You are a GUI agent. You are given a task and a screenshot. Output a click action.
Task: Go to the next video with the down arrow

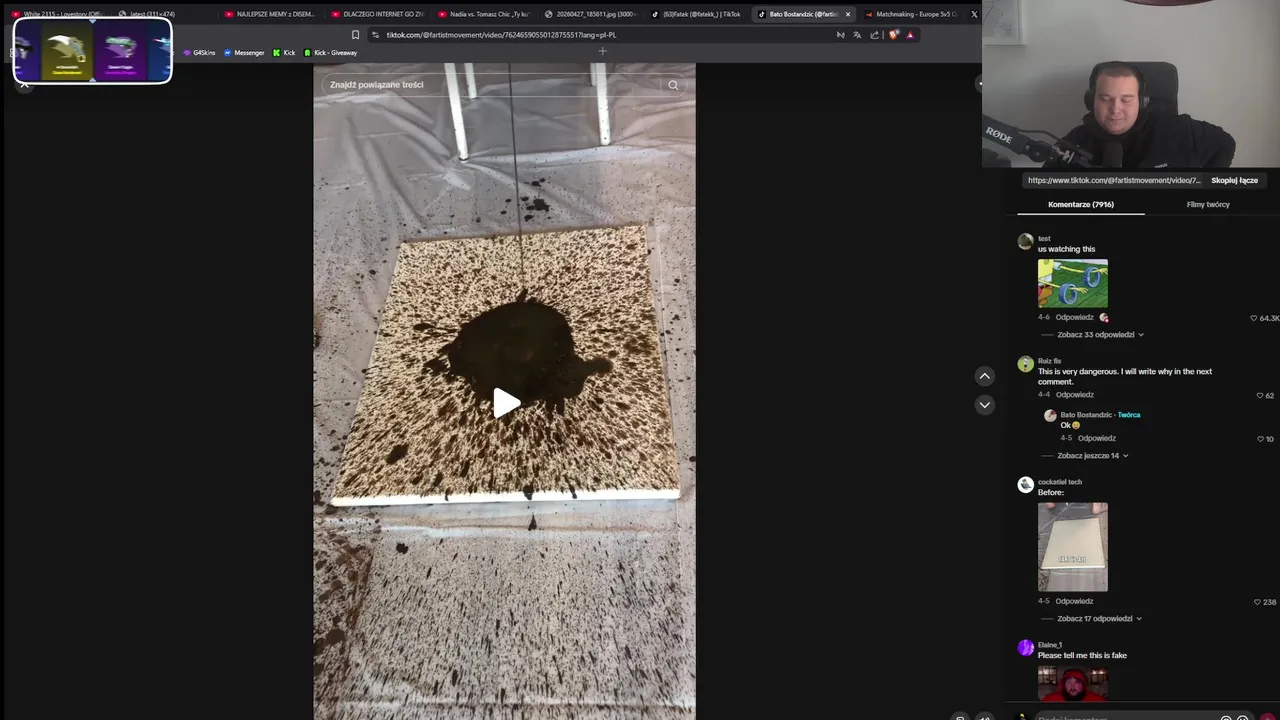985,405
